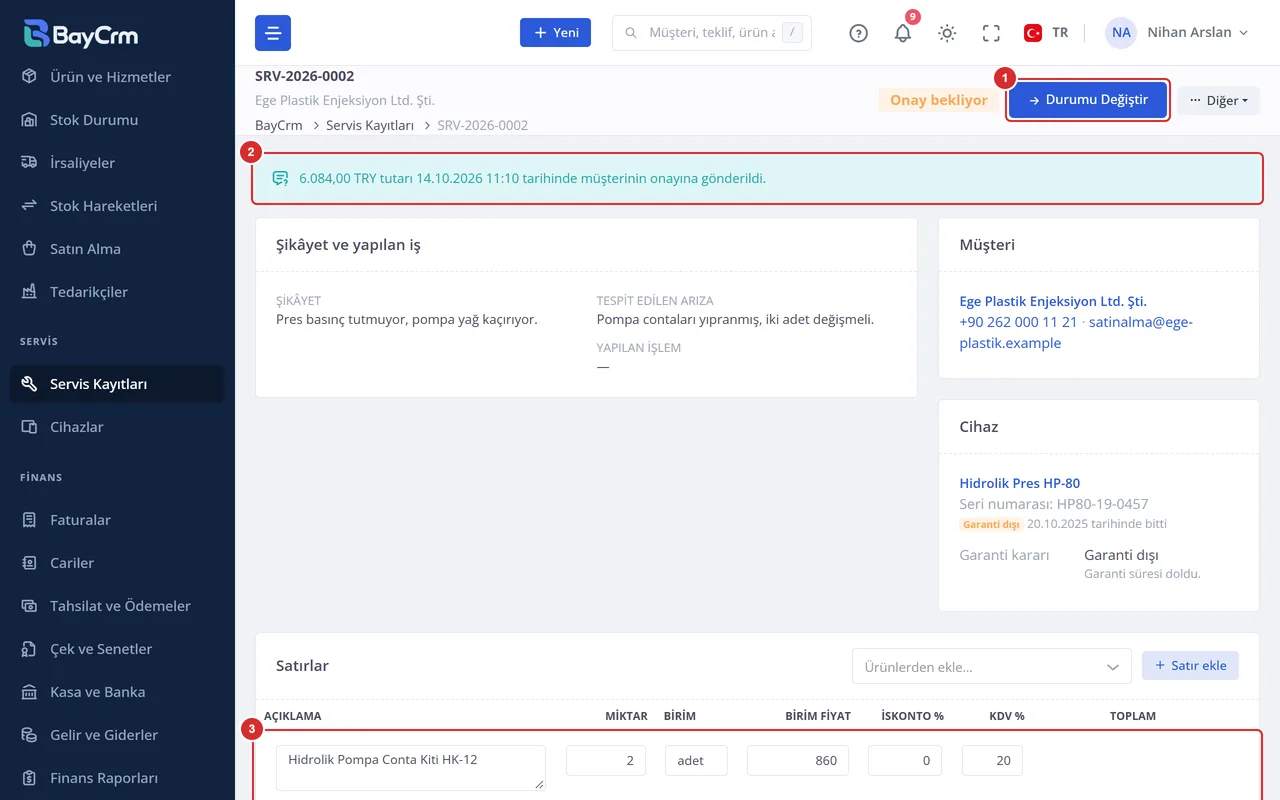Expand the Diğer actions dropdown
The image size is (1280, 800).
[1218, 100]
